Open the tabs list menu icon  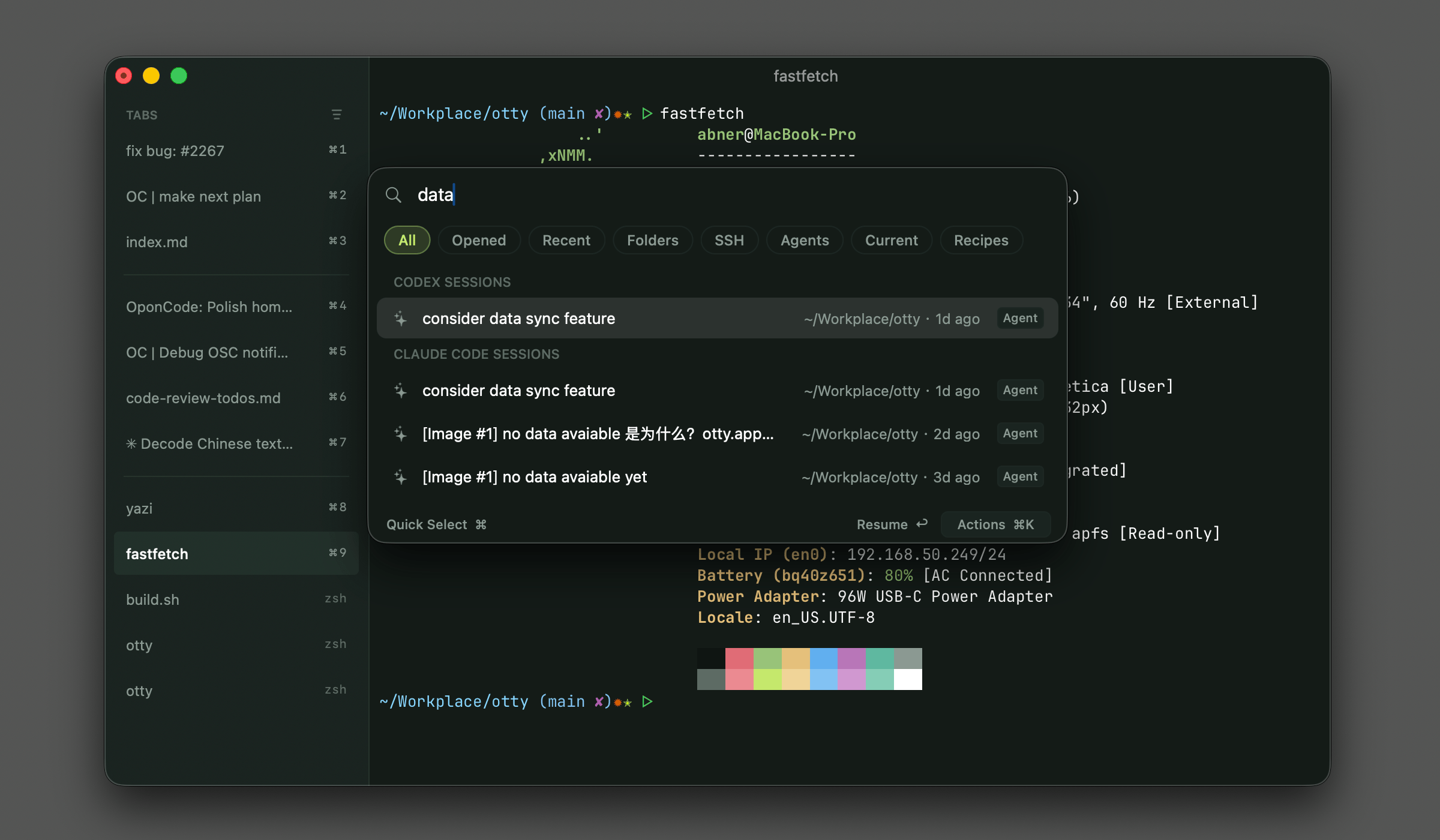coord(337,115)
